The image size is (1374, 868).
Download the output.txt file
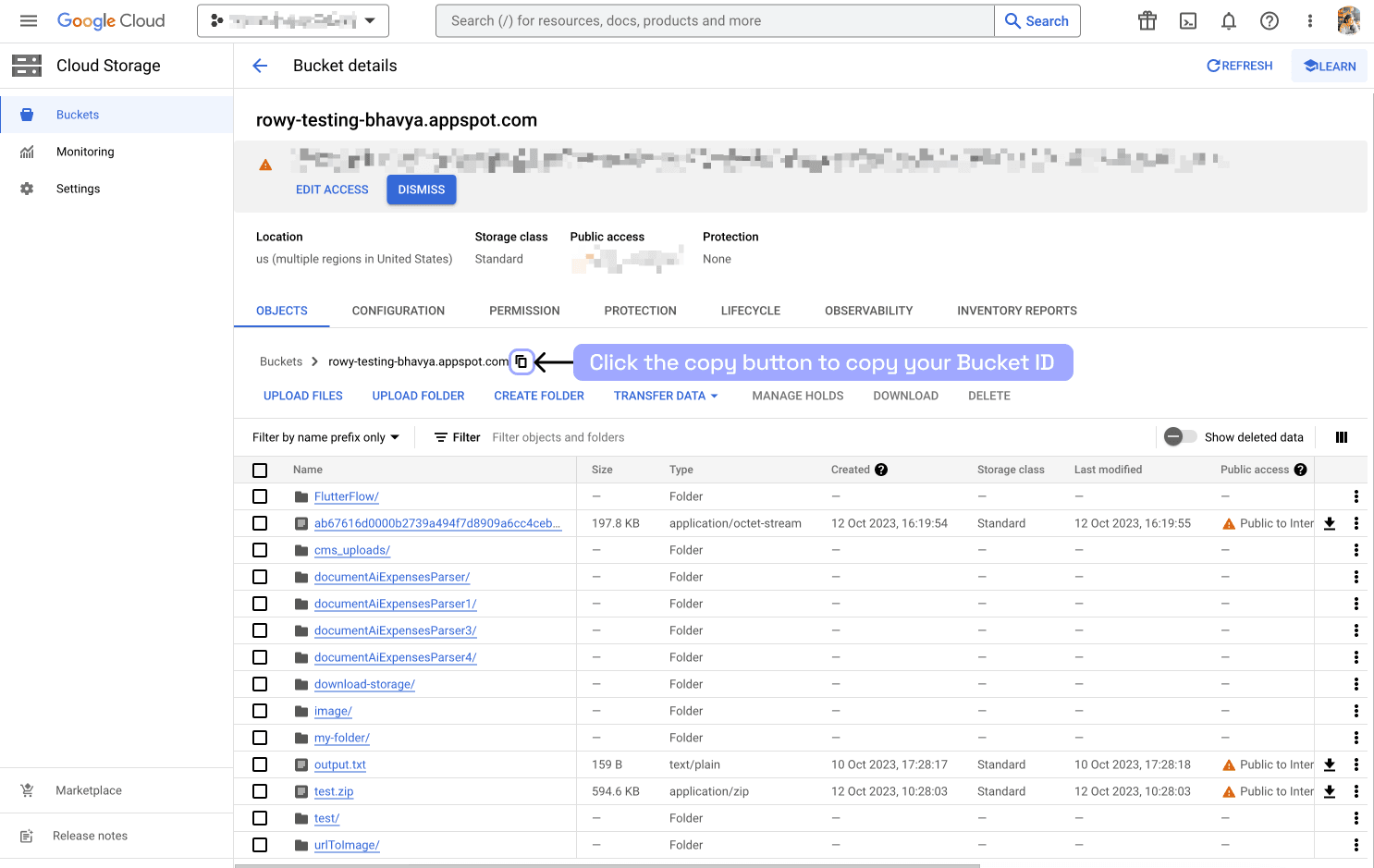pos(1330,764)
